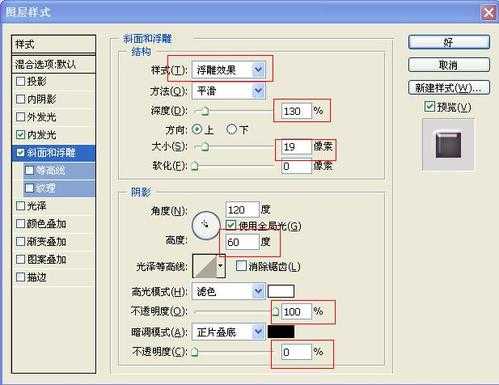Click the white highlight color swatch
This screenshot has height=385, width=499.
pos(281,291)
